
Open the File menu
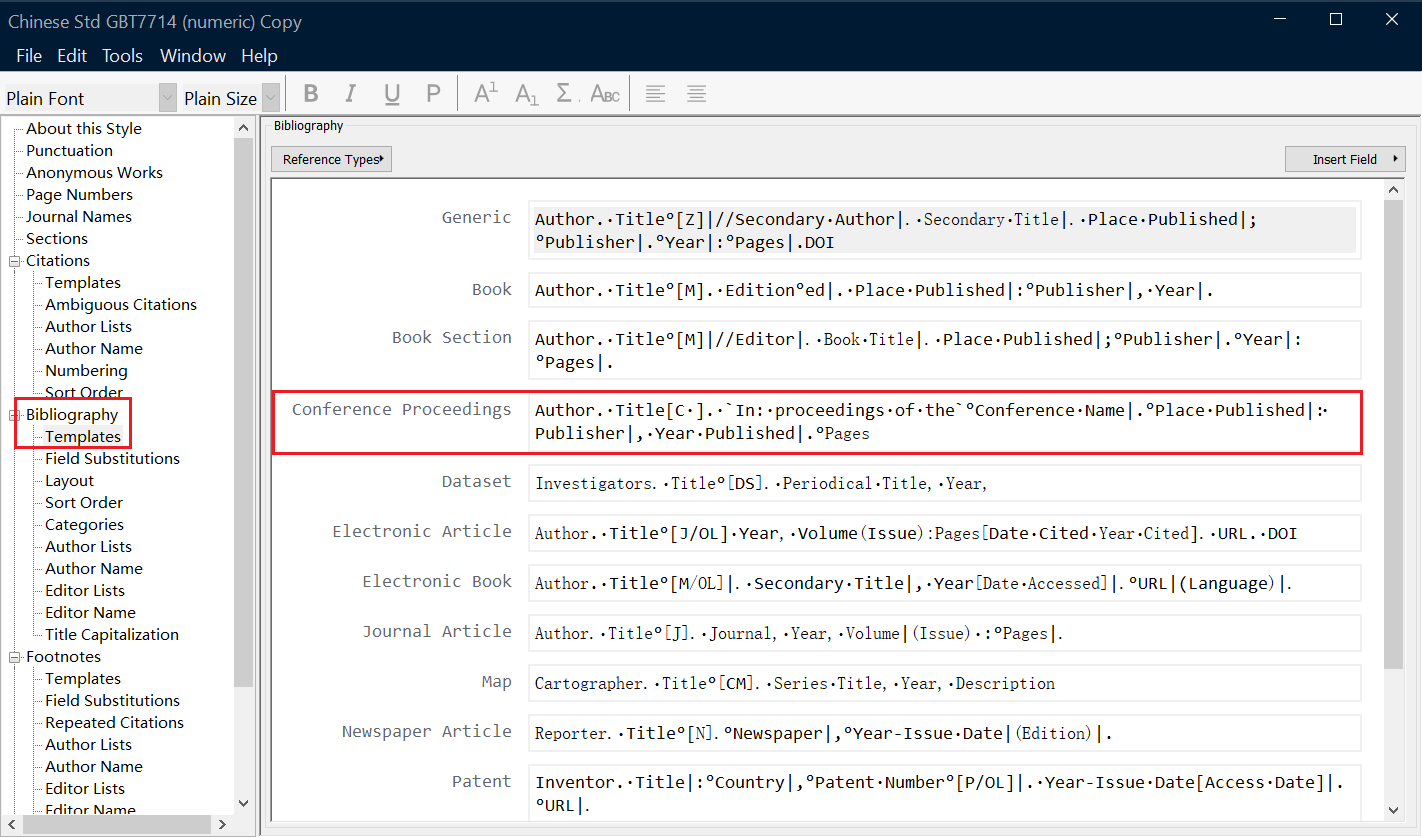coord(29,56)
